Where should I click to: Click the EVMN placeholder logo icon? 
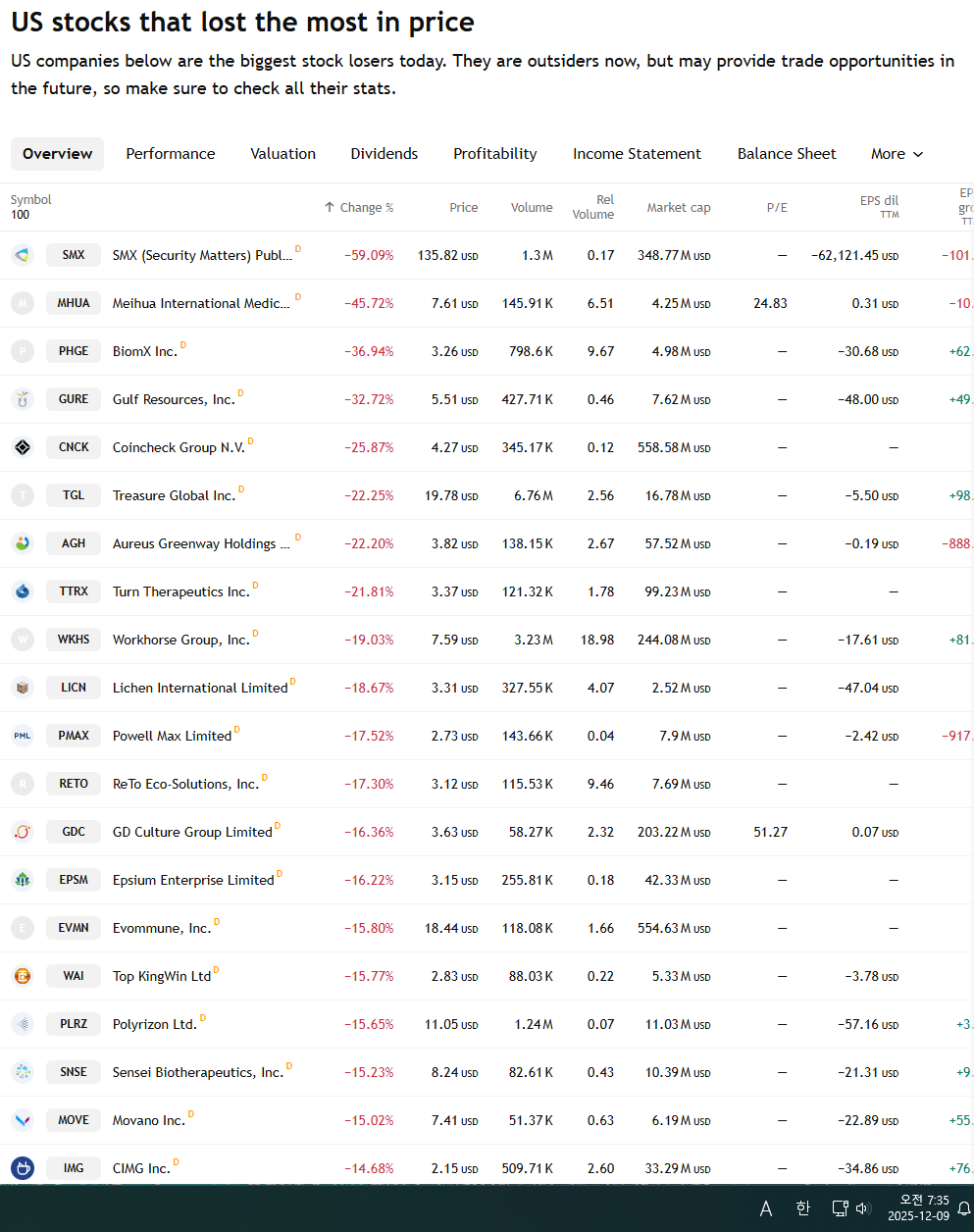point(23,928)
